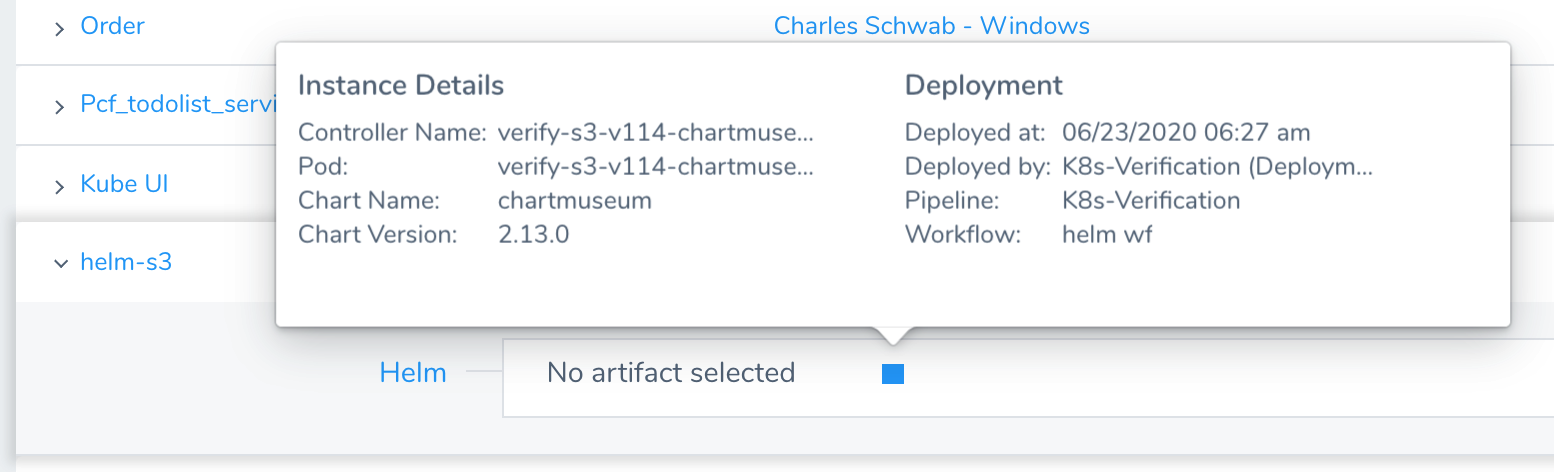
Task: Click the chartmuseum chart name value
Action: pyautogui.click(x=575, y=200)
